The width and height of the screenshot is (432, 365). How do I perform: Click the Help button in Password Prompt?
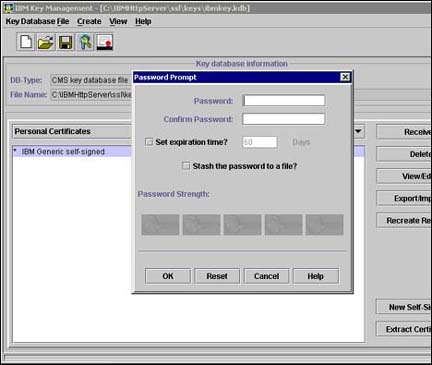[316, 276]
